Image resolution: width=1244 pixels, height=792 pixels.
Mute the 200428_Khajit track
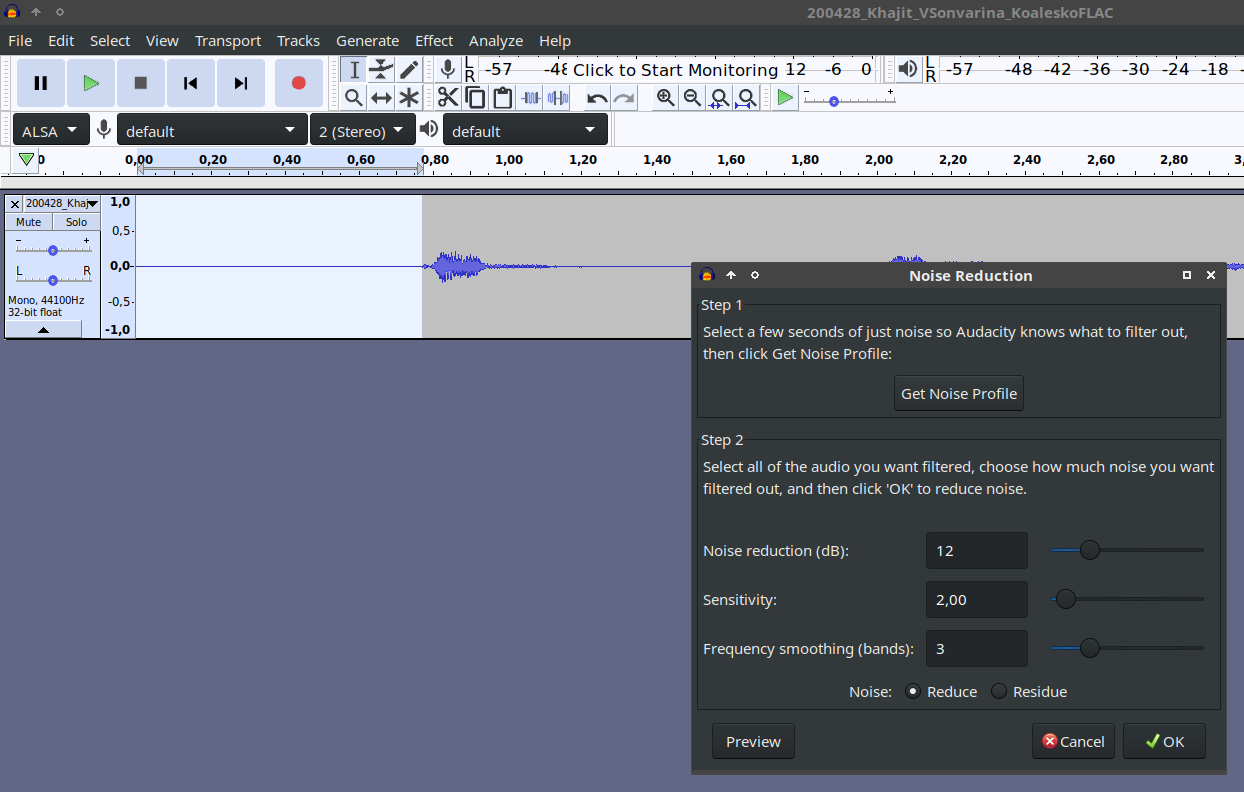point(29,222)
